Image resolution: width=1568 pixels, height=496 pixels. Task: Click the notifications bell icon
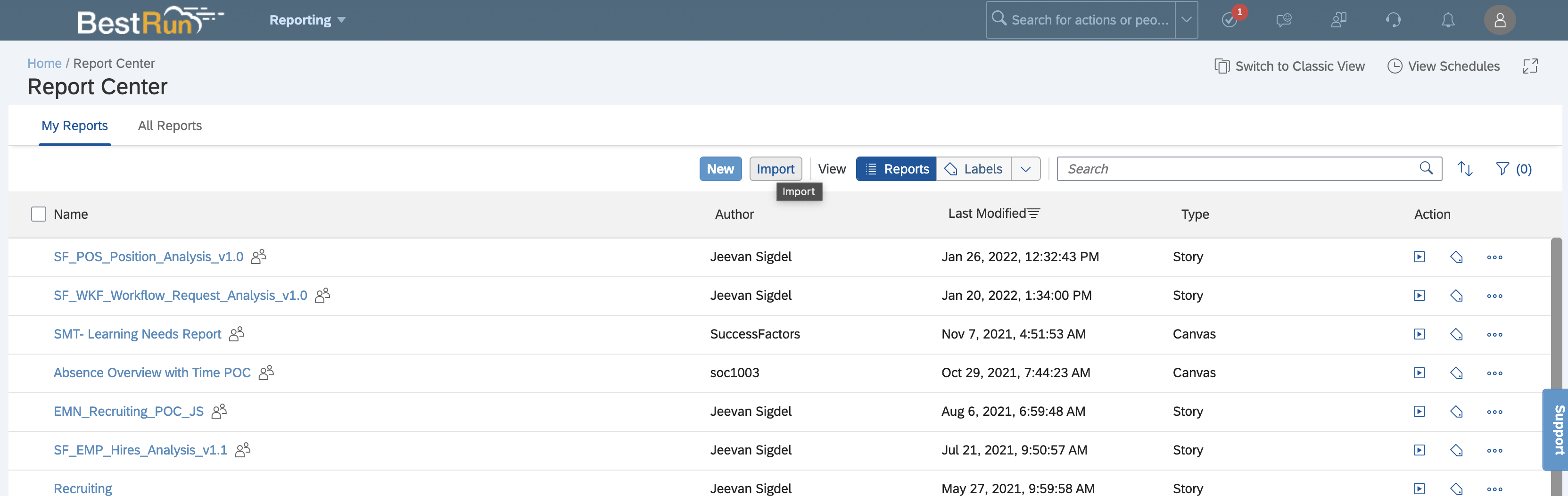(1447, 20)
